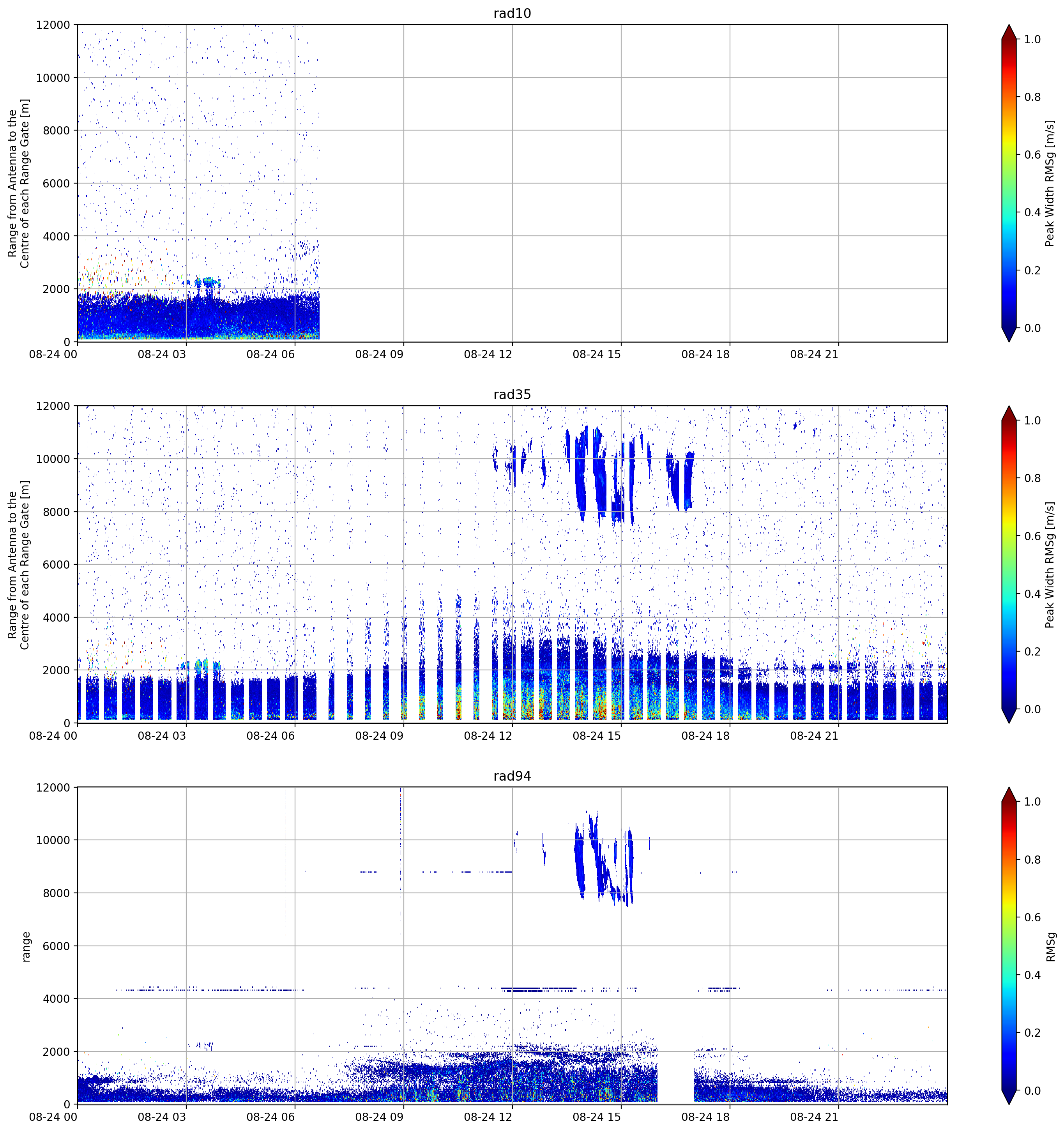1064x1131 pixels.
Task: Click the rad35 colorbar gradient
Action: click(x=1009, y=564)
